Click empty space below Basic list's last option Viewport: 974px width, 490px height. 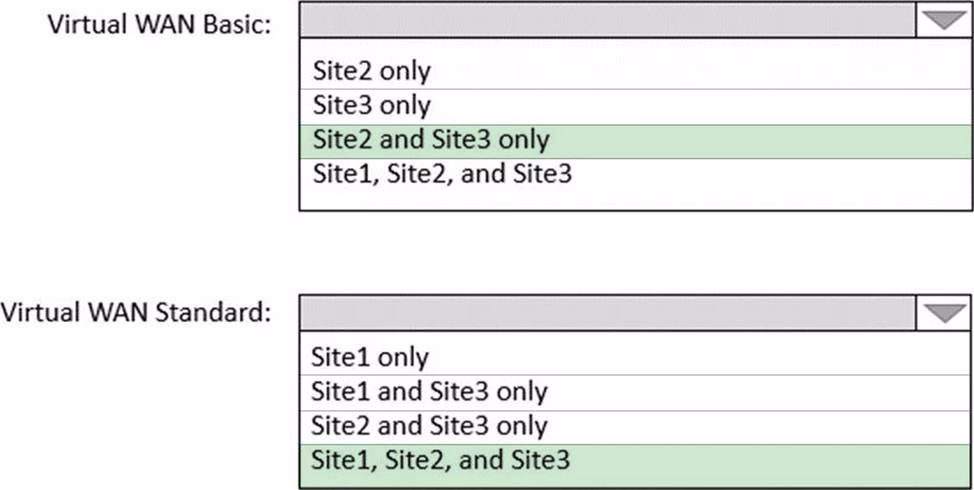pyautogui.click(x=635, y=200)
